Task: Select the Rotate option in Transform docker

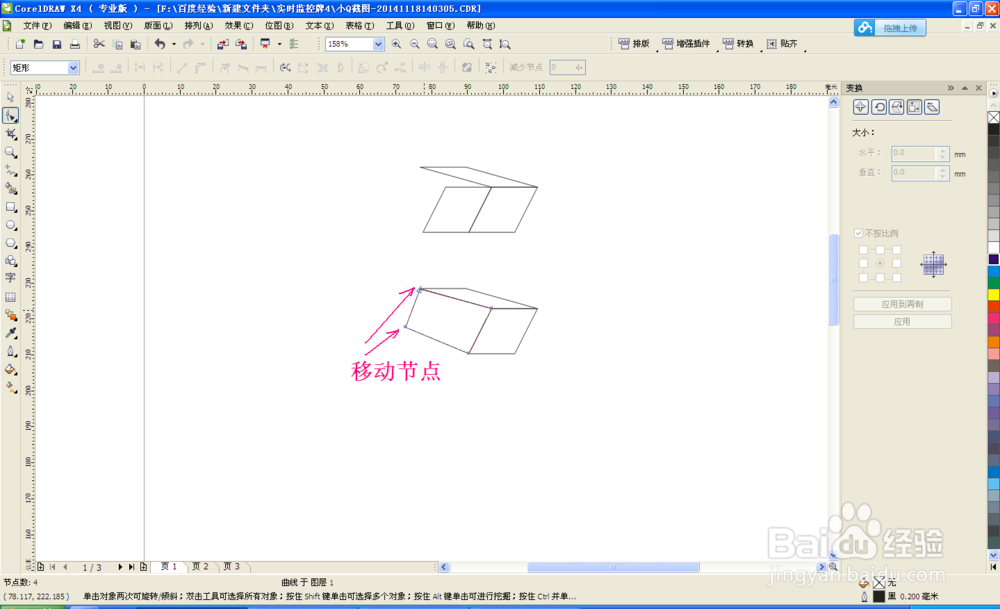Action: coord(880,107)
